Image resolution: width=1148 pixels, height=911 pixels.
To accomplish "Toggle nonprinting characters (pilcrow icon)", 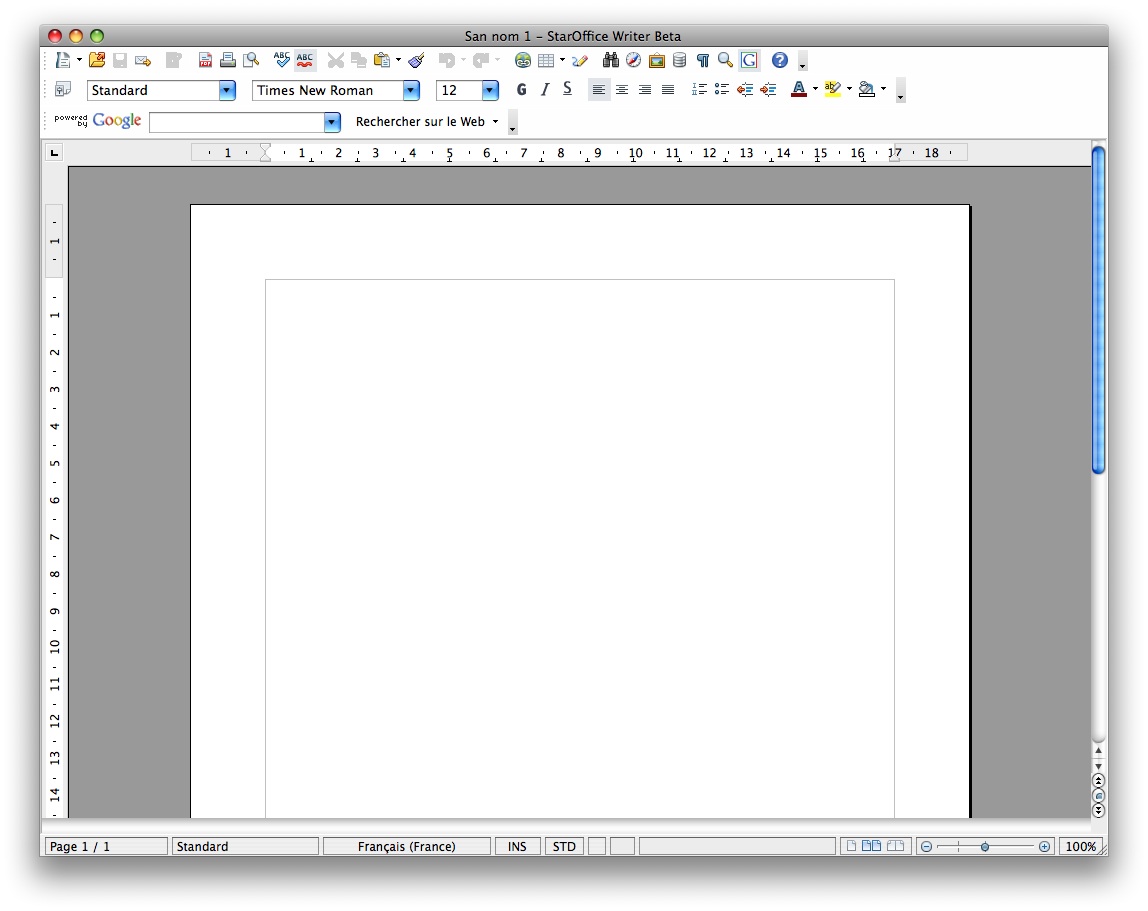I will tap(702, 60).
